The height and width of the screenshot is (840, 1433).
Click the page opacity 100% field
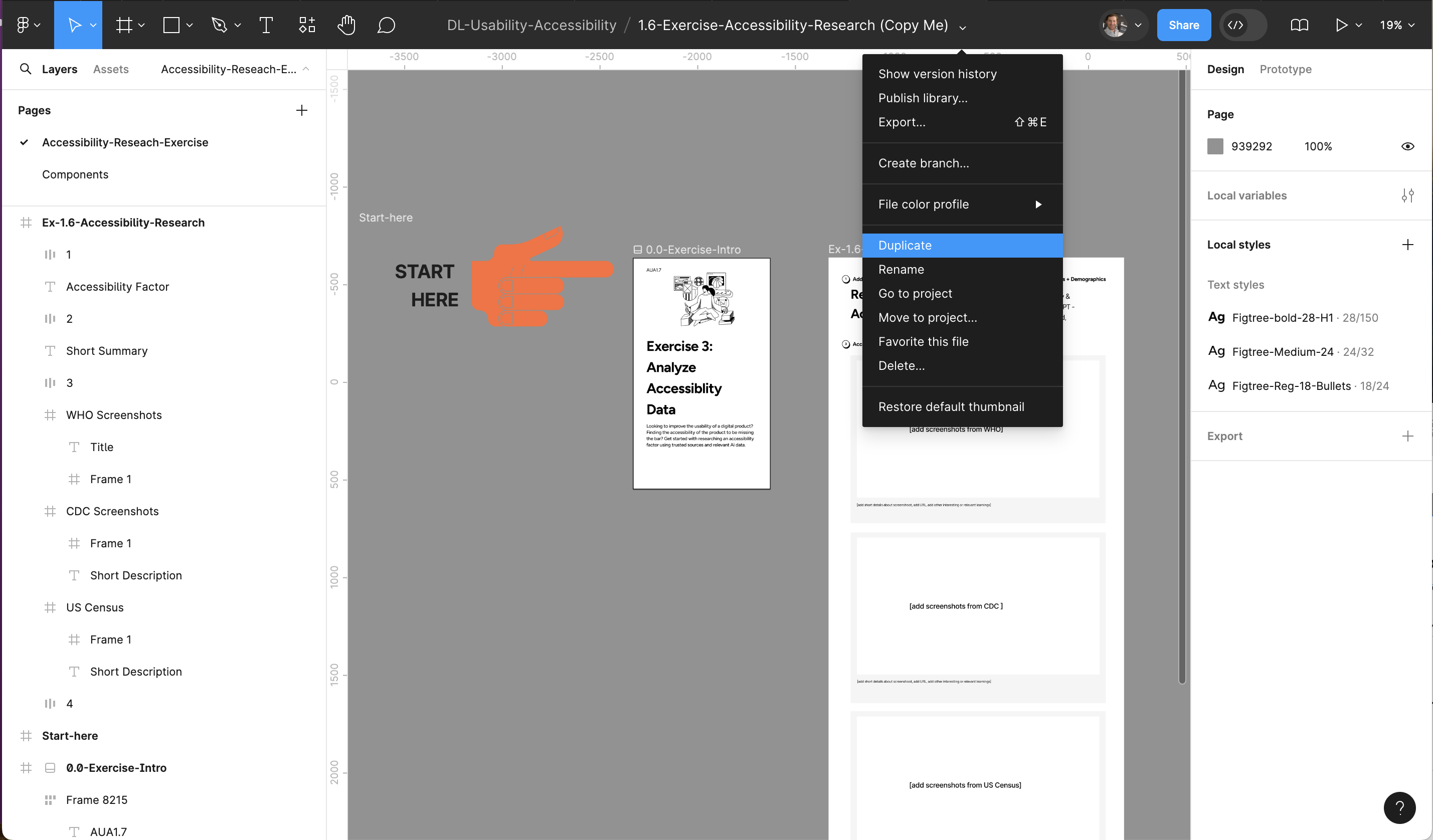pyautogui.click(x=1318, y=147)
